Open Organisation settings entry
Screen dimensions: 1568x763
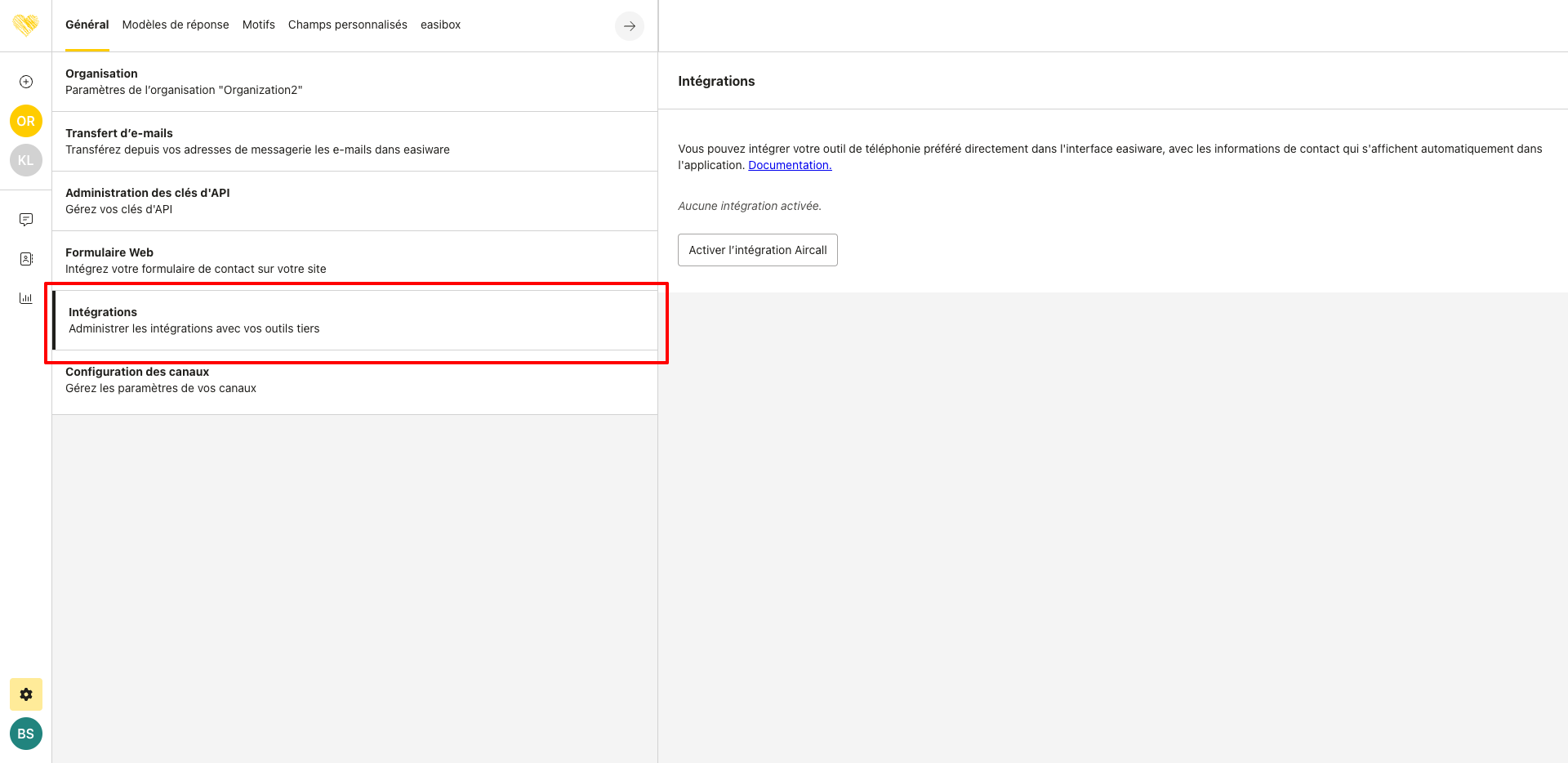click(x=354, y=82)
